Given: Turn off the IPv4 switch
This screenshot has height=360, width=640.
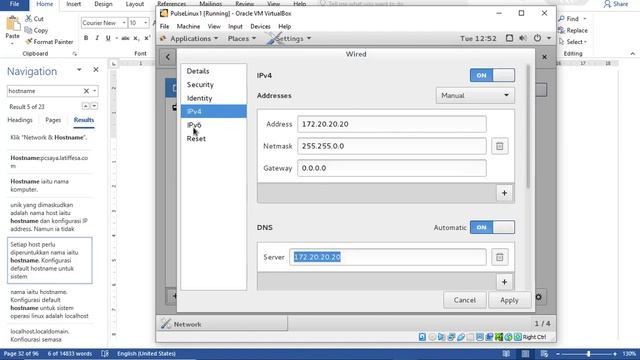Looking at the screenshot, I should coord(492,75).
